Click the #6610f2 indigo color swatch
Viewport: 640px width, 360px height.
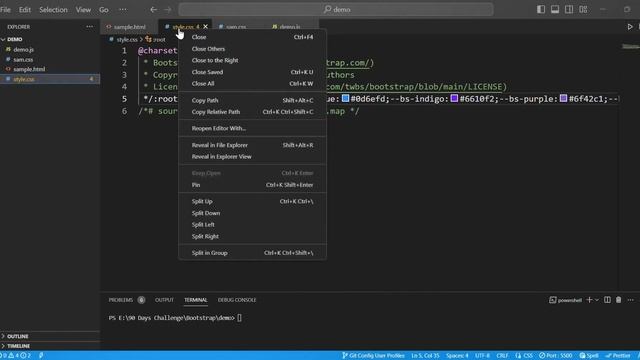coord(454,98)
